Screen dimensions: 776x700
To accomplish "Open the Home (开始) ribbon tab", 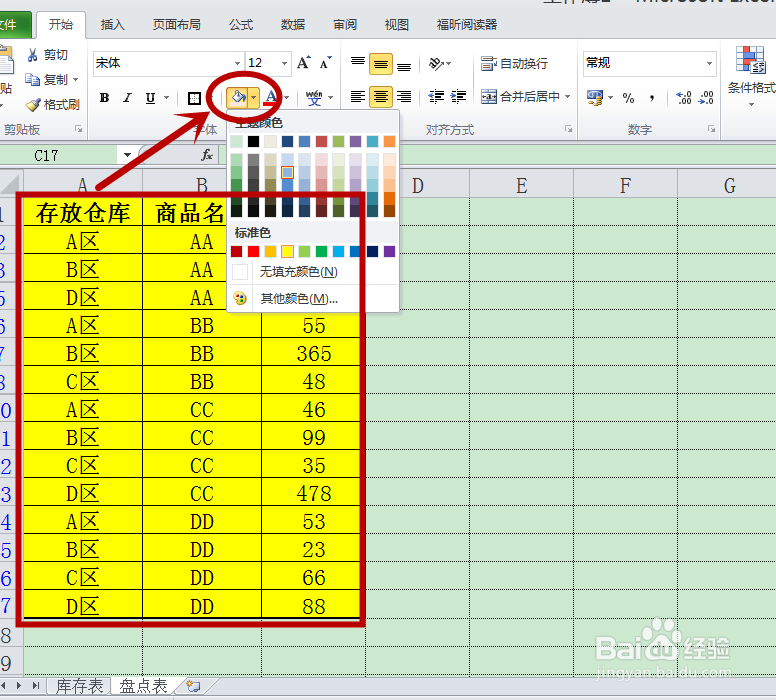I will [61, 25].
